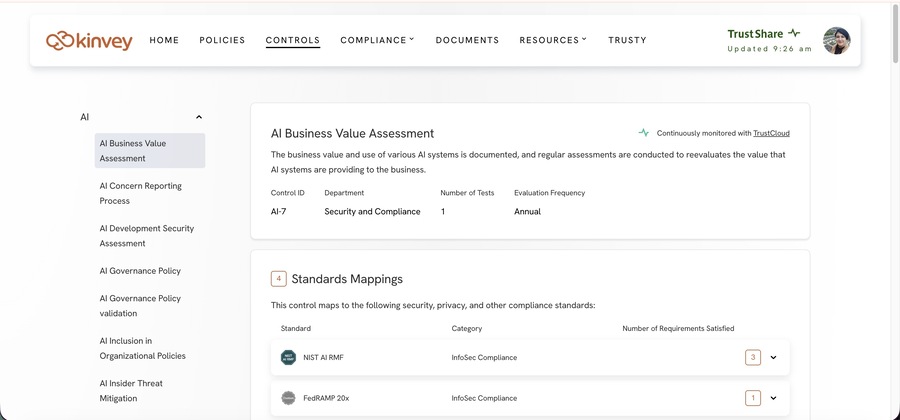Viewport: 900px width, 420px height.
Task: Select AI Governance Policy validation
Action: pyautogui.click(x=140, y=306)
